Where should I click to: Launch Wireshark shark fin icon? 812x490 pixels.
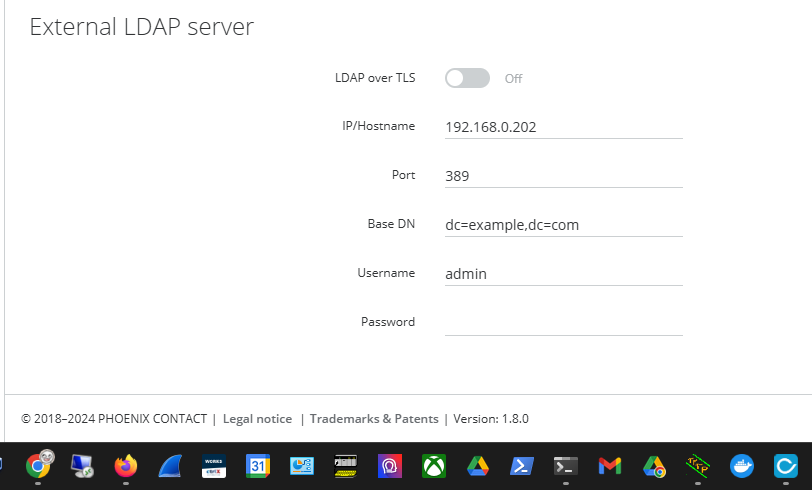[x=170, y=466]
